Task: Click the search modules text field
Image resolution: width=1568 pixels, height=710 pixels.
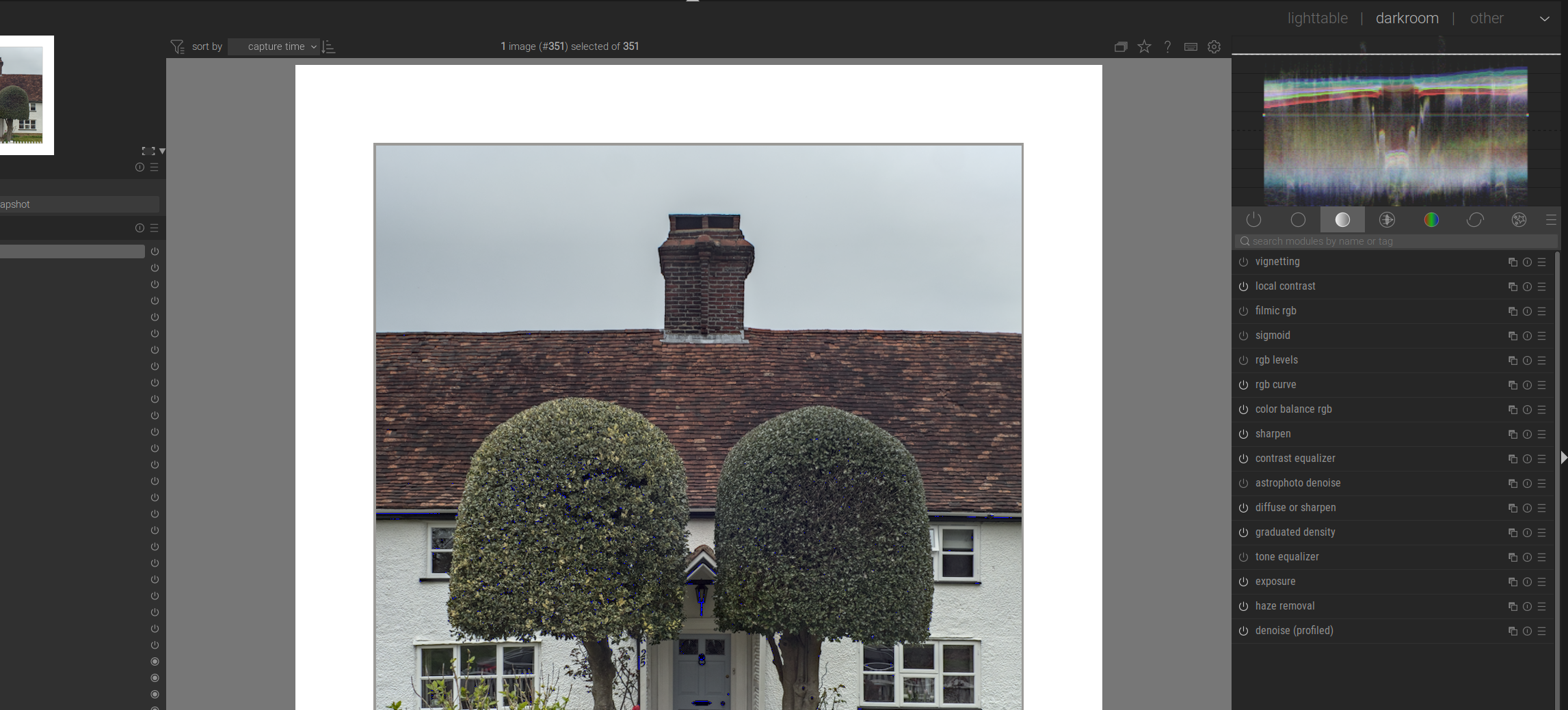Action: (x=1395, y=241)
